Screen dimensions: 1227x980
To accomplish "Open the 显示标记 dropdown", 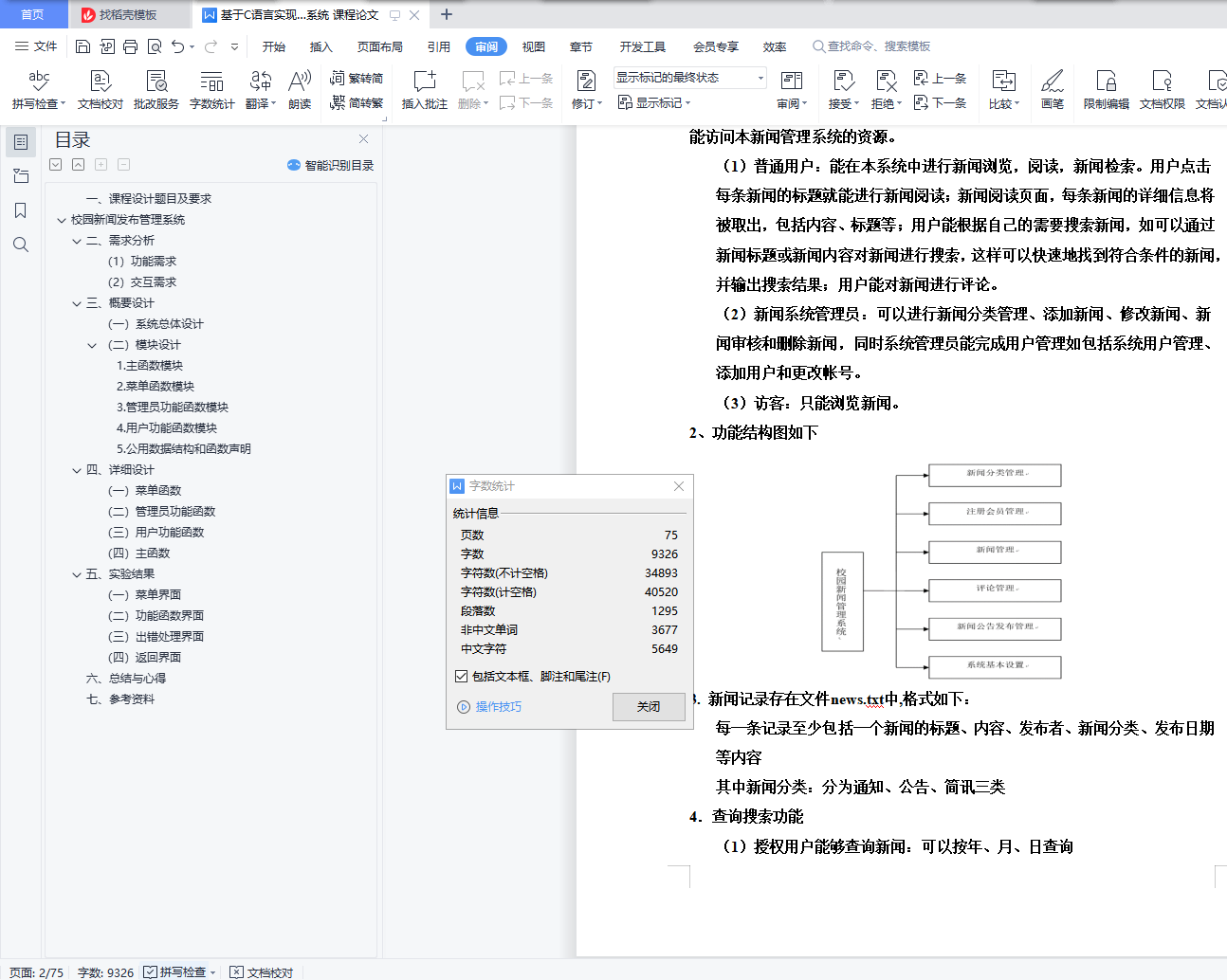I will (654, 102).
